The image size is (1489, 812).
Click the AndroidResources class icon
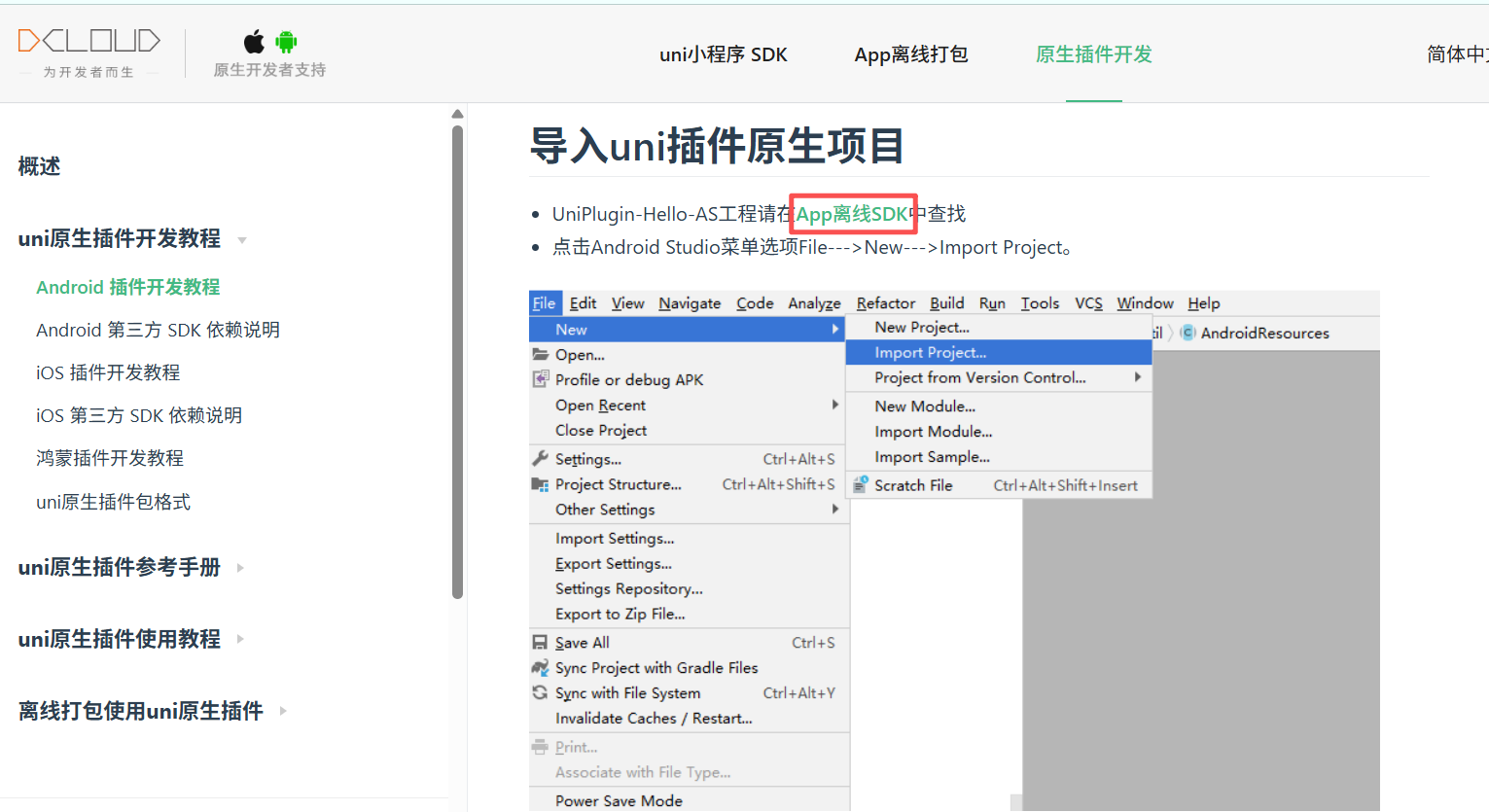point(1187,333)
